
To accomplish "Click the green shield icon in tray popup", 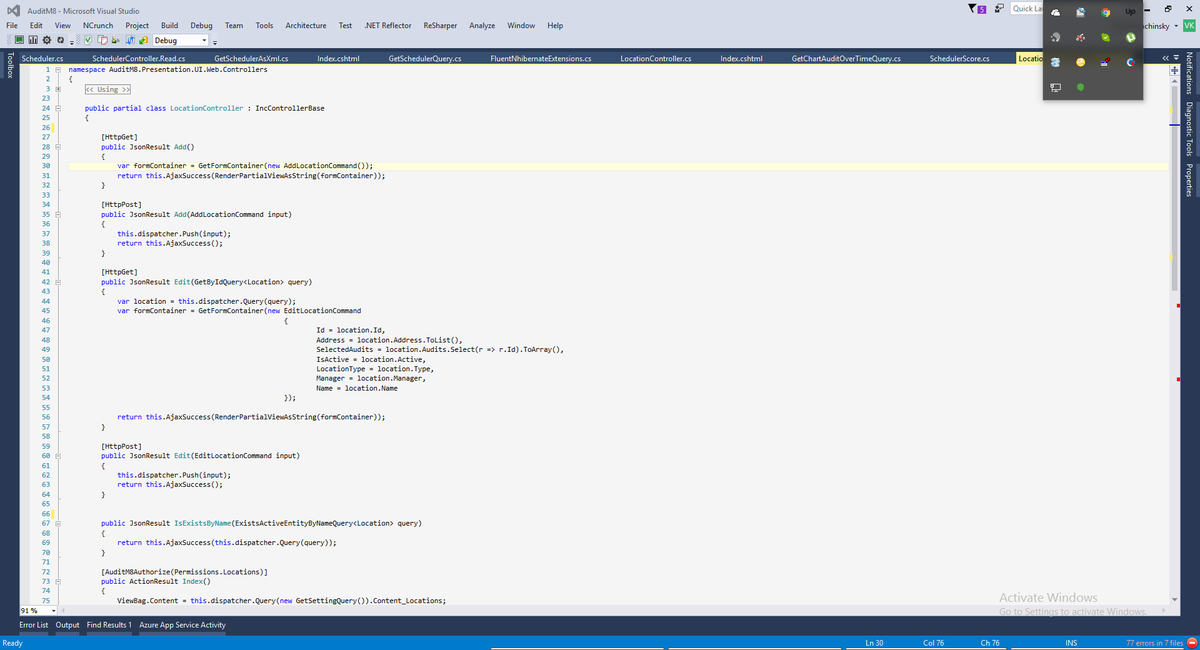I will [x=1081, y=87].
